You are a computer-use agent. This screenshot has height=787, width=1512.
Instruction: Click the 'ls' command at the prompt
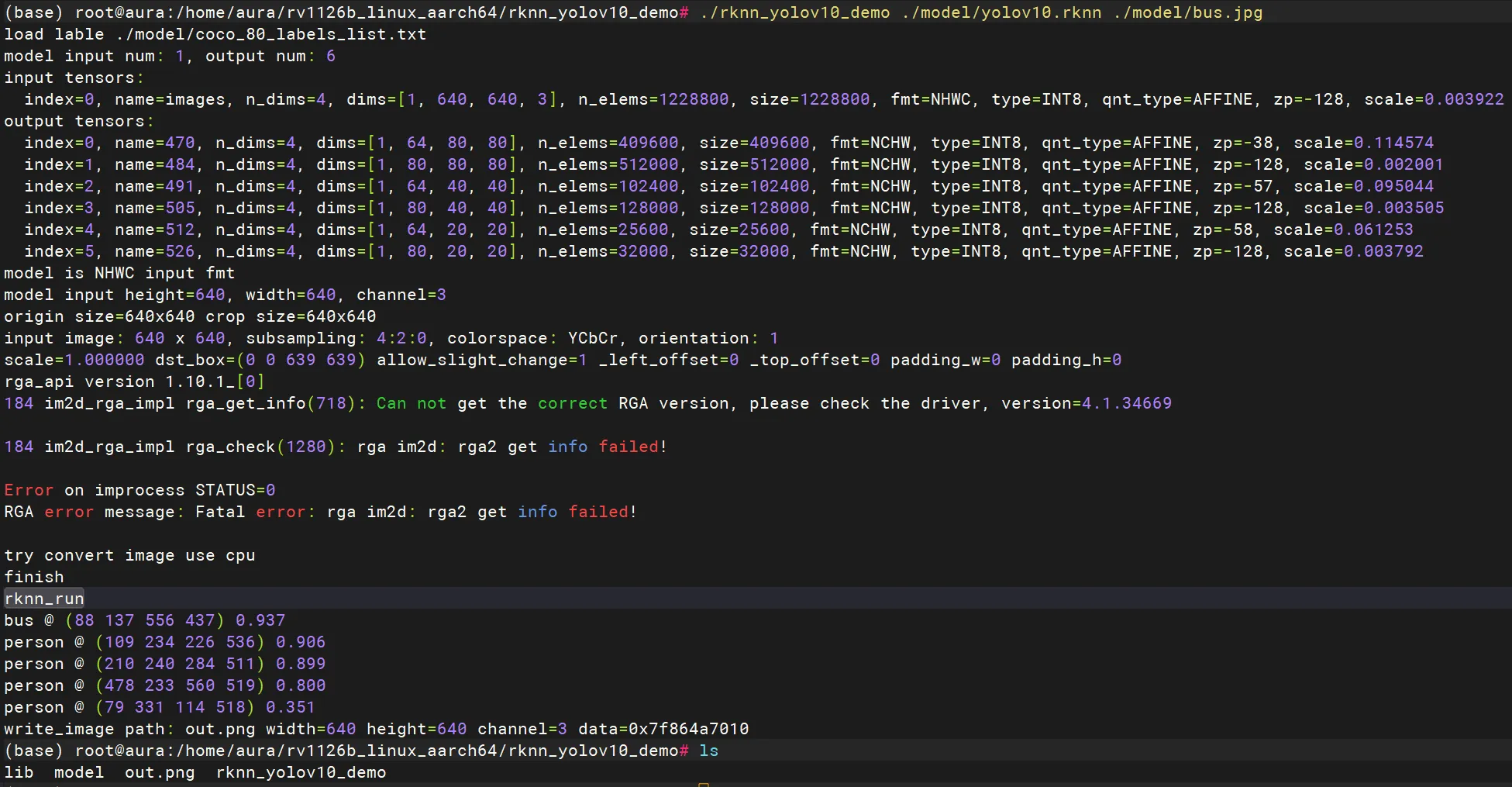[x=709, y=751]
